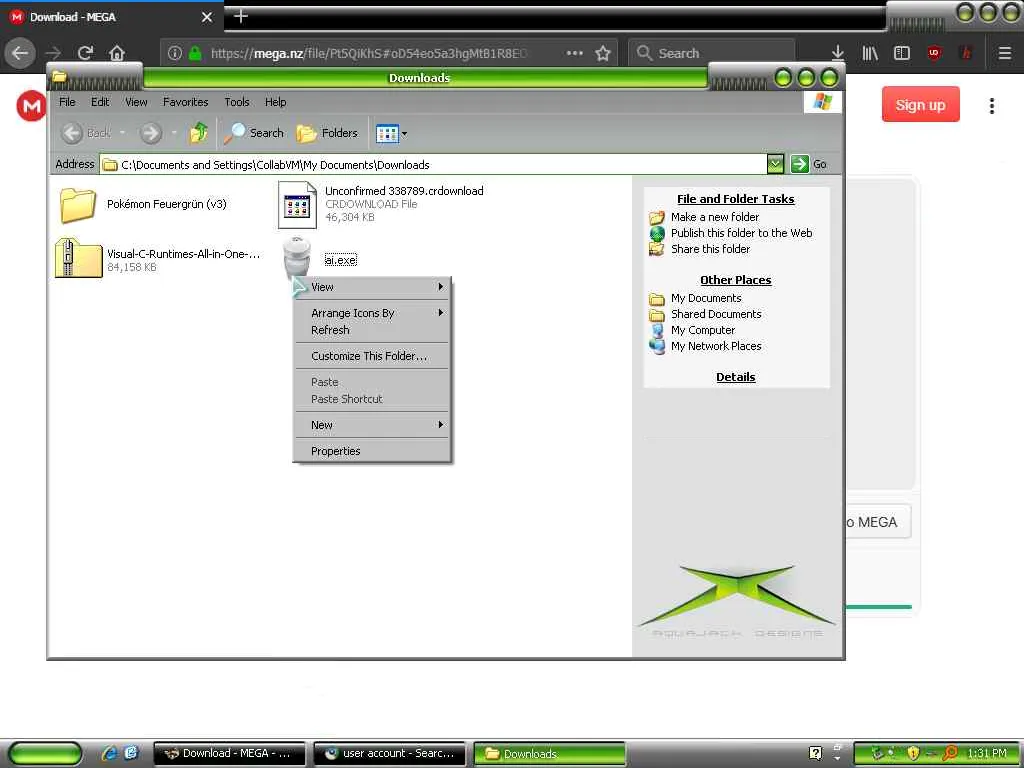The width and height of the screenshot is (1024, 768).
Task: Switch to user account - Search taskbar item
Action: [x=390, y=754]
